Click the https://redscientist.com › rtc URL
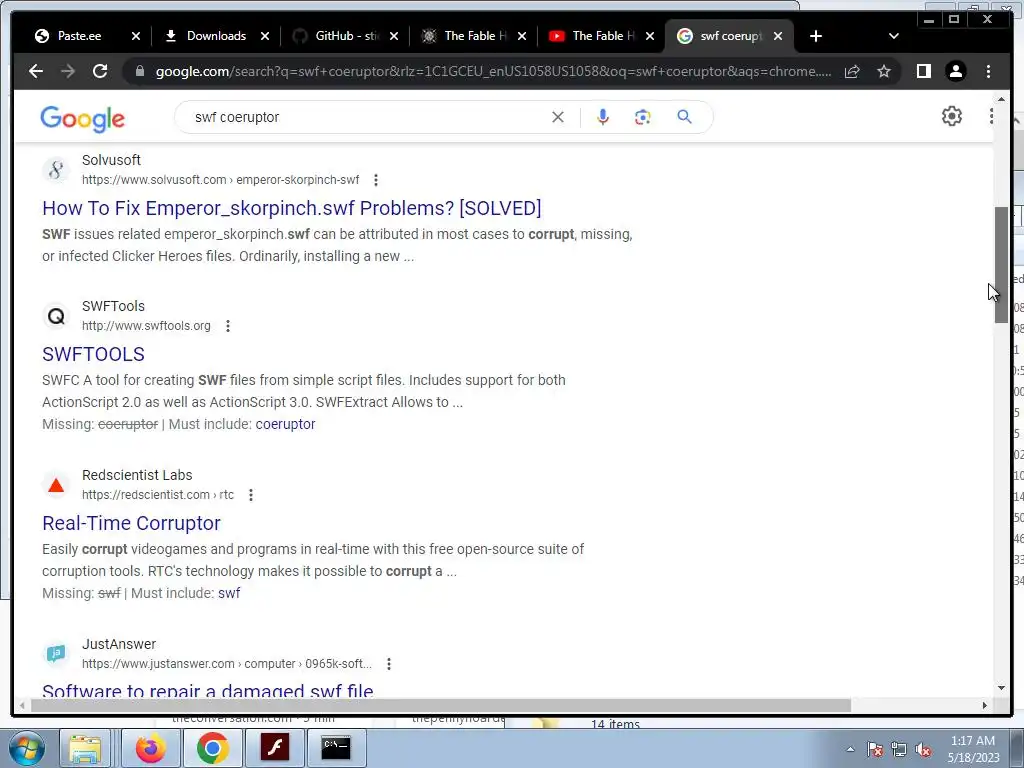 coord(157,495)
